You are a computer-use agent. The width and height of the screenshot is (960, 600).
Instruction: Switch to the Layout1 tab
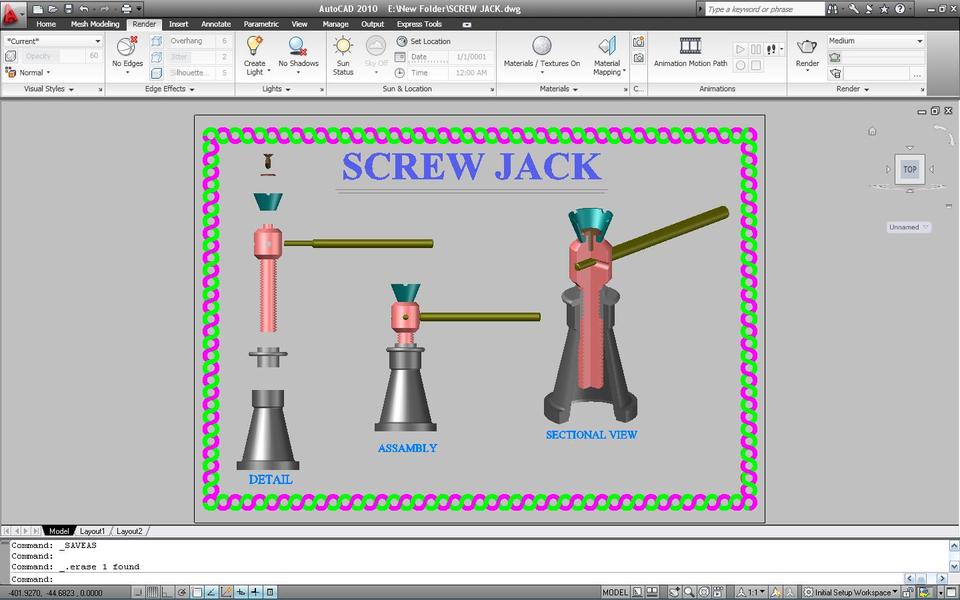(92, 531)
